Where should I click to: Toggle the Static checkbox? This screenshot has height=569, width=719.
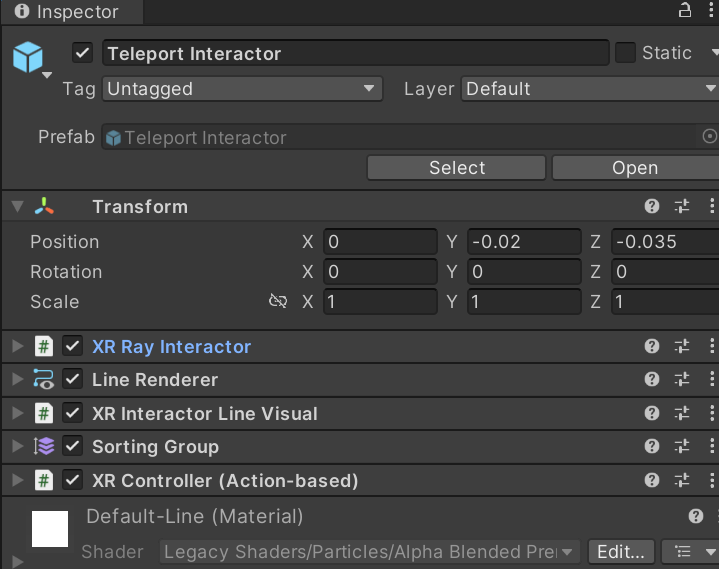[625, 53]
